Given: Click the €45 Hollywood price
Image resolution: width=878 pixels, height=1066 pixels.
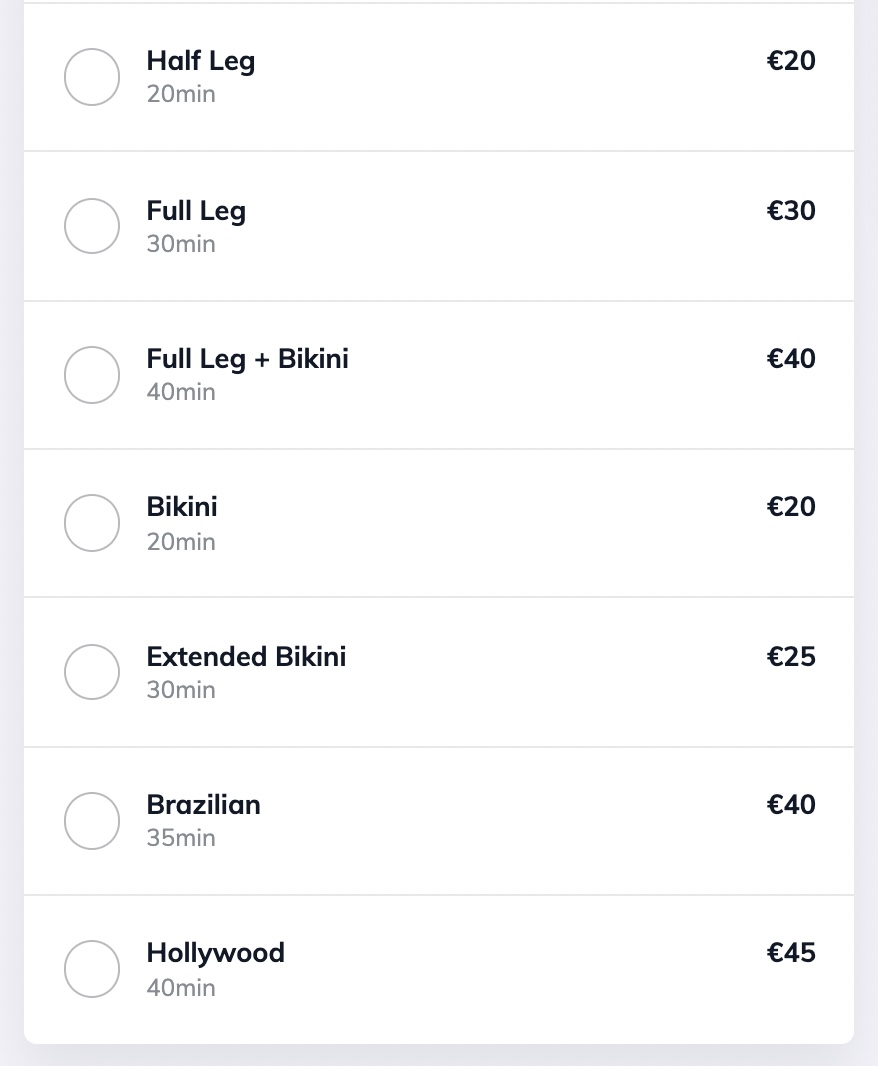Looking at the screenshot, I should (x=791, y=953).
